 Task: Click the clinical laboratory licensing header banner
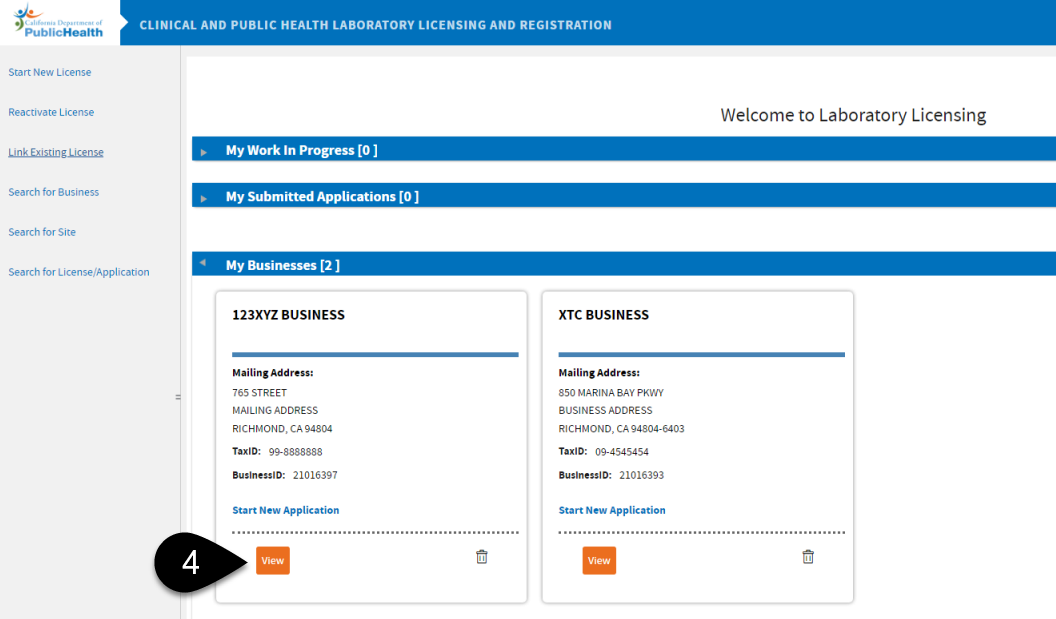[374, 25]
